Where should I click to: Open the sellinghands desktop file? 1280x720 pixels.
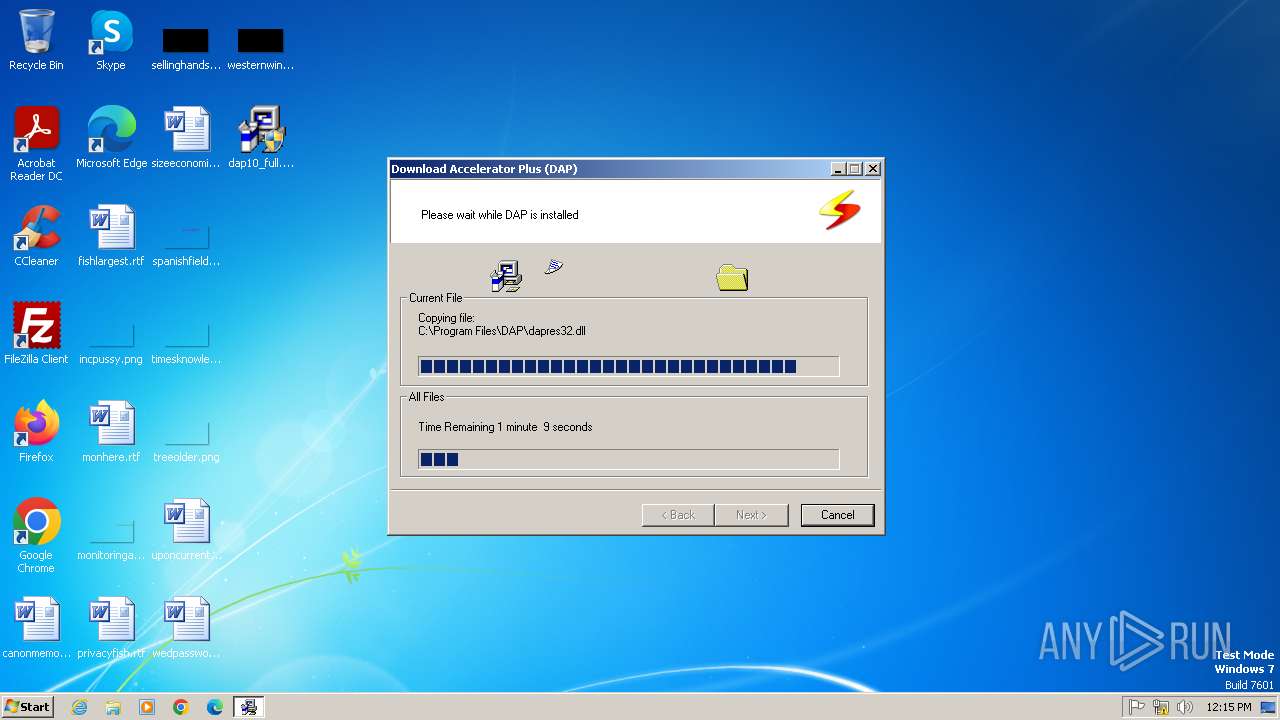click(x=186, y=48)
